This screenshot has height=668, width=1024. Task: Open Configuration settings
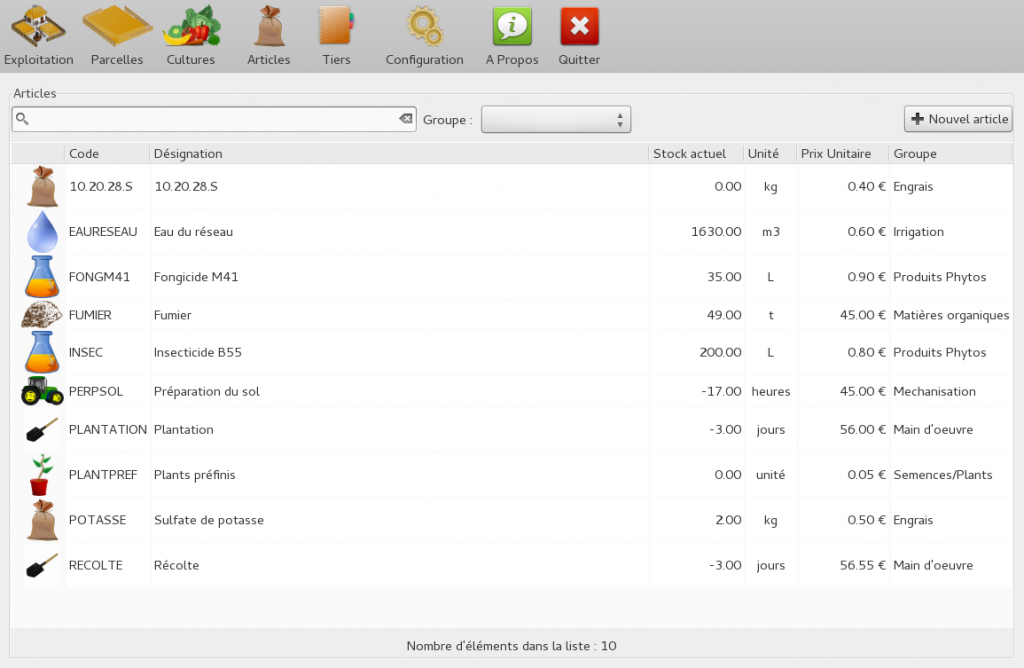pyautogui.click(x=424, y=36)
